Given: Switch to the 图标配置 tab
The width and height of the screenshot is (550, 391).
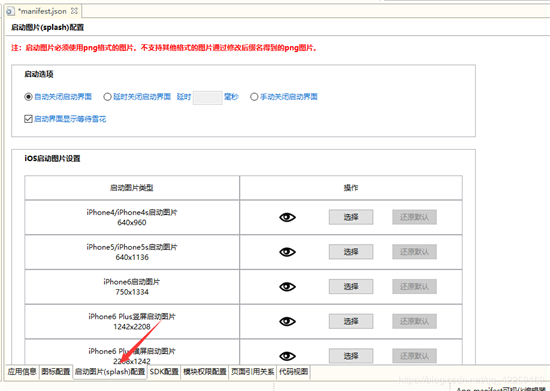Looking at the screenshot, I should [x=55, y=372].
